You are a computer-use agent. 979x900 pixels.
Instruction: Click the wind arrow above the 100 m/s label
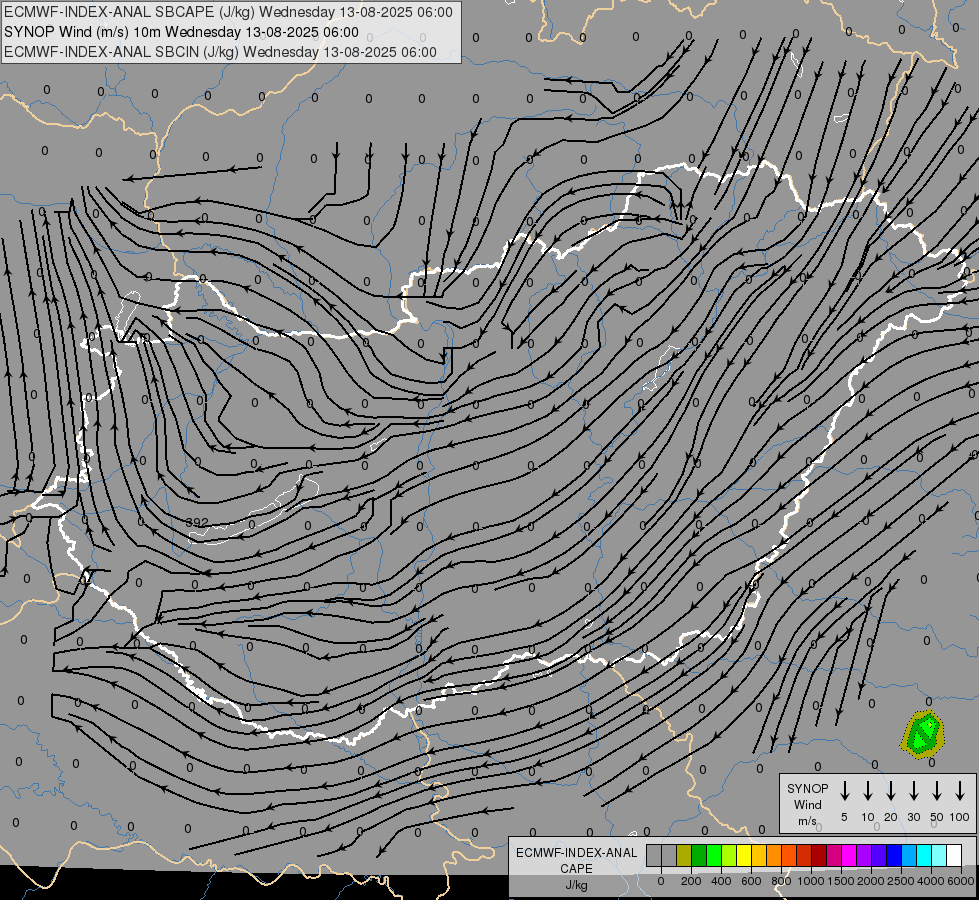pos(960,790)
